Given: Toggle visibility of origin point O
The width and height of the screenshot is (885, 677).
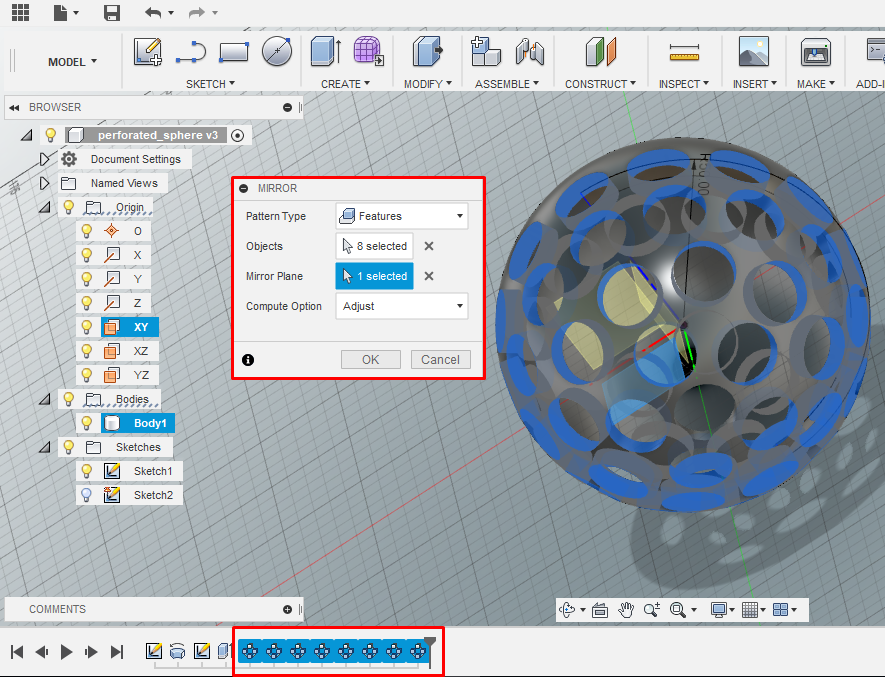Looking at the screenshot, I should pos(86,231).
